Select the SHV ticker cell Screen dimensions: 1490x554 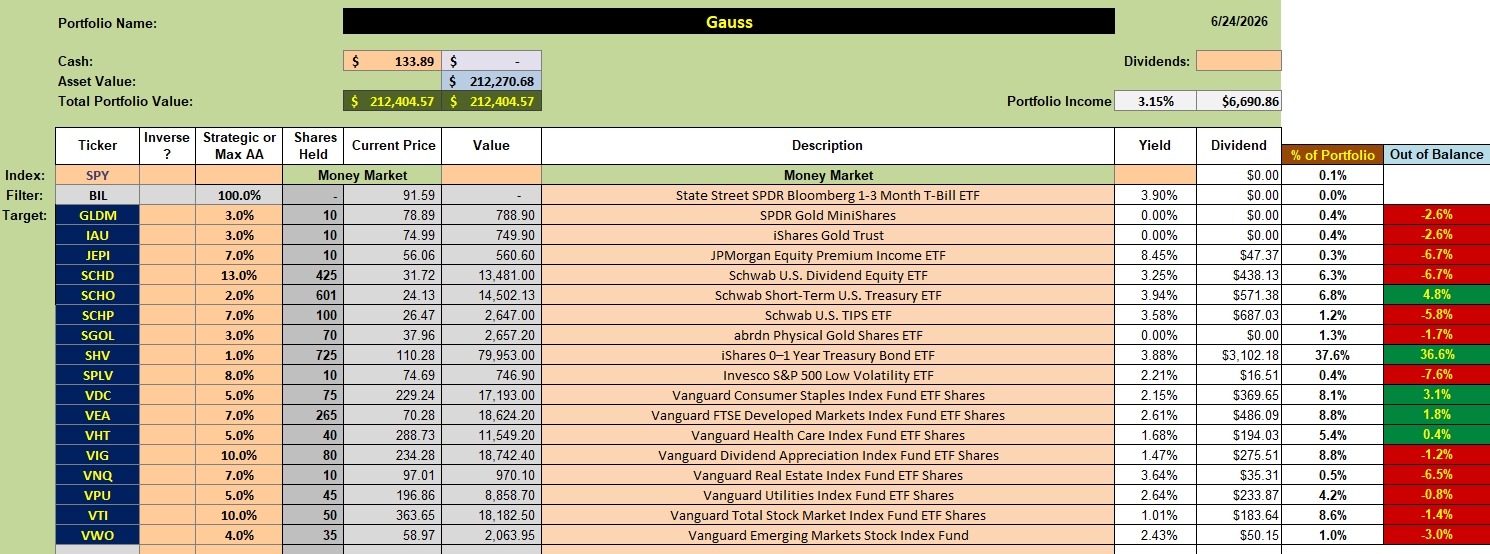click(97, 355)
